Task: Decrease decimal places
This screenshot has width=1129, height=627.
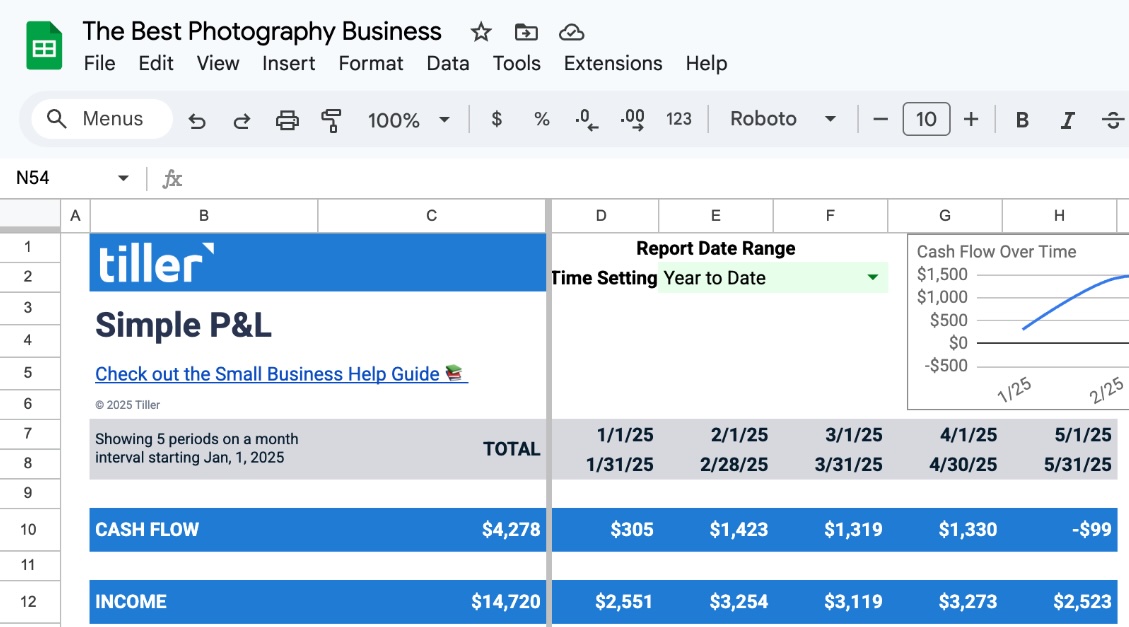Action: click(586, 119)
